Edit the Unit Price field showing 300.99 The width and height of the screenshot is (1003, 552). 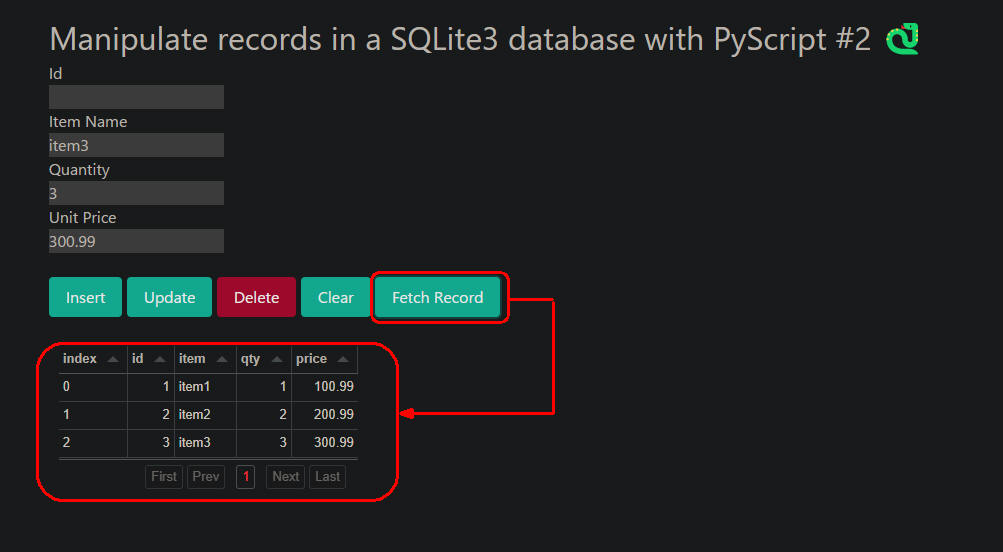[136, 241]
